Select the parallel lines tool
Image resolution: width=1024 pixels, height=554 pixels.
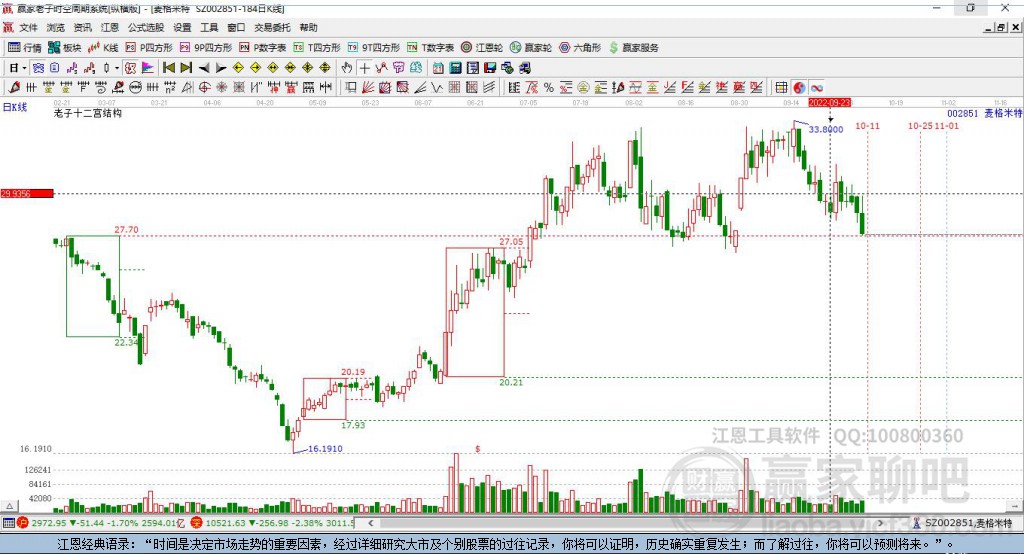[489, 88]
